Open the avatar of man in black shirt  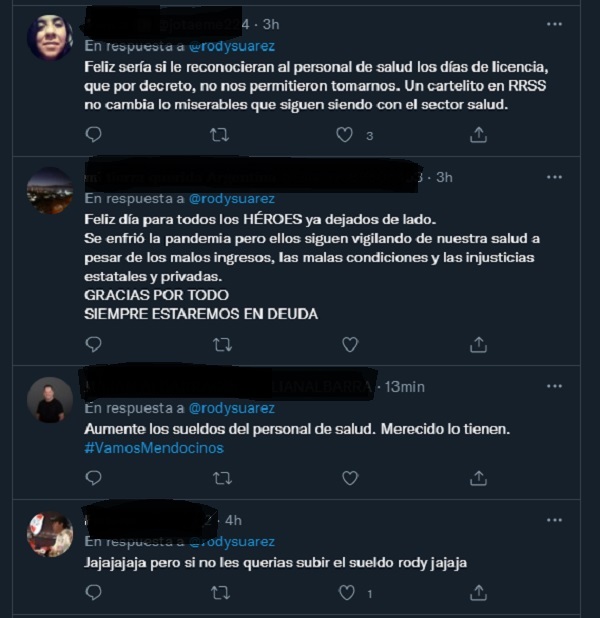point(50,400)
